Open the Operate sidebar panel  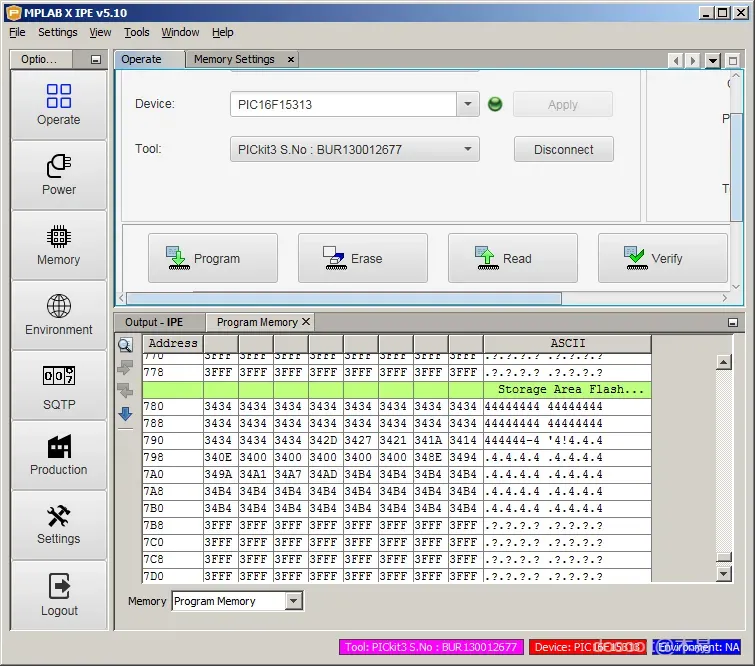pyautogui.click(x=58, y=105)
